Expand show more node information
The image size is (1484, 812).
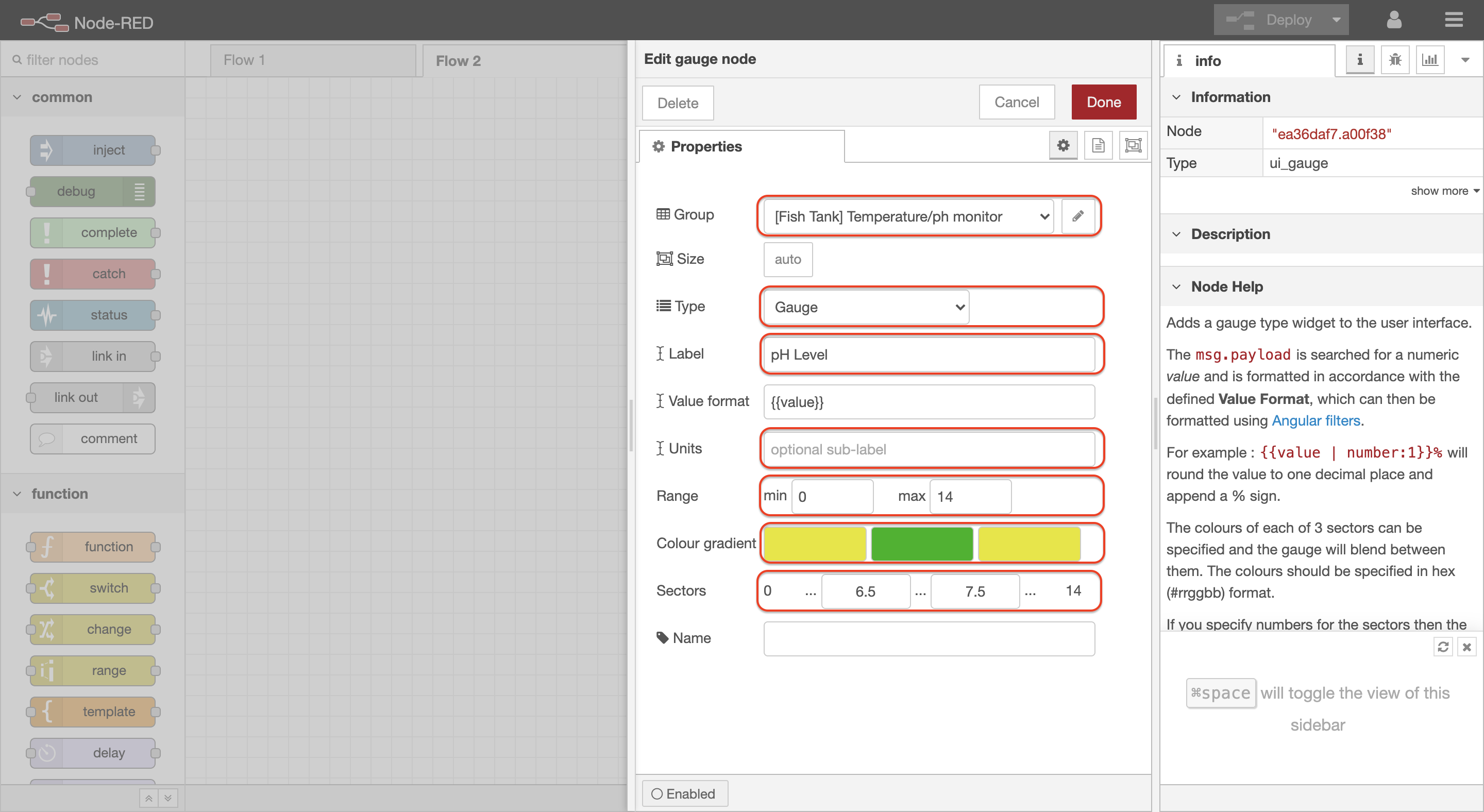click(1444, 191)
